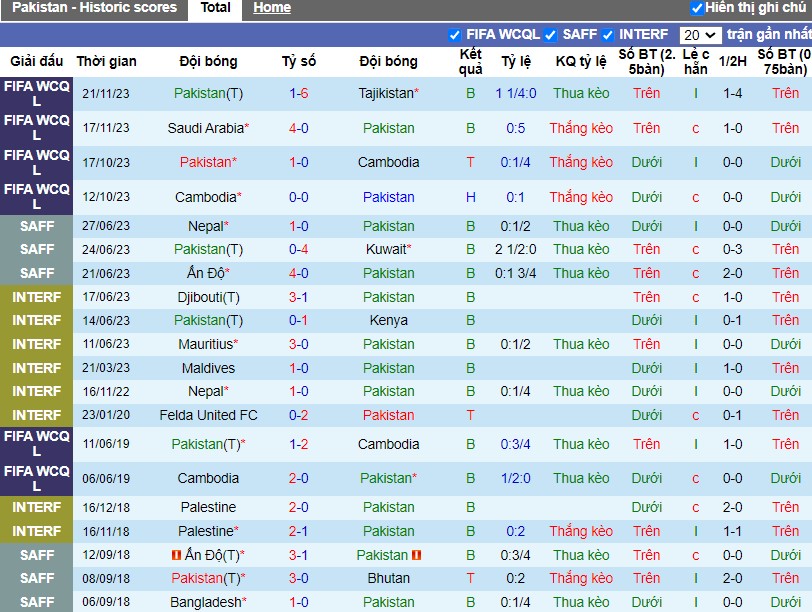Click the 1/2H column header
This screenshot has height=612, width=812.
tap(733, 62)
